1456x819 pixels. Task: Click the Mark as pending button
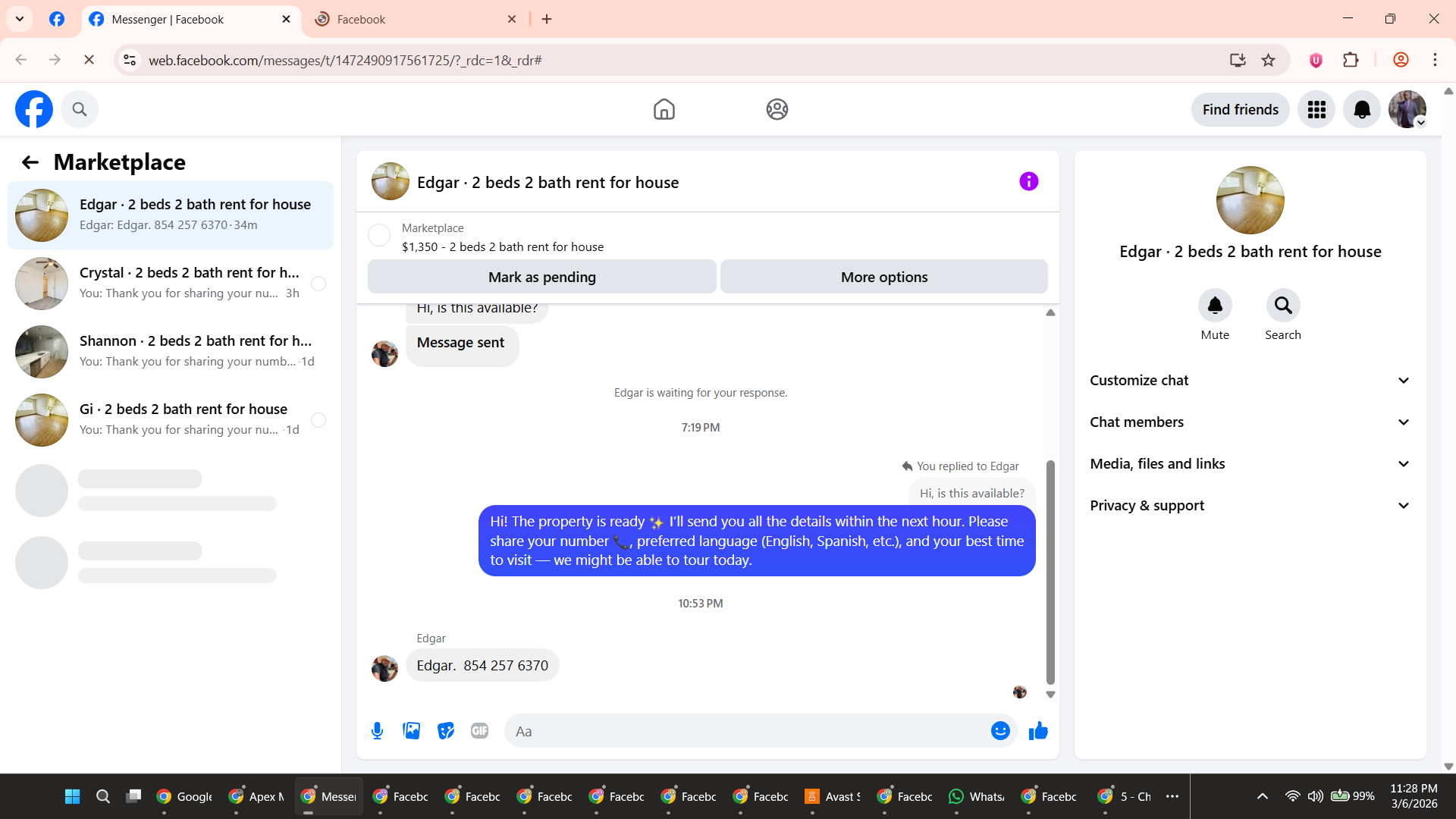click(541, 278)
